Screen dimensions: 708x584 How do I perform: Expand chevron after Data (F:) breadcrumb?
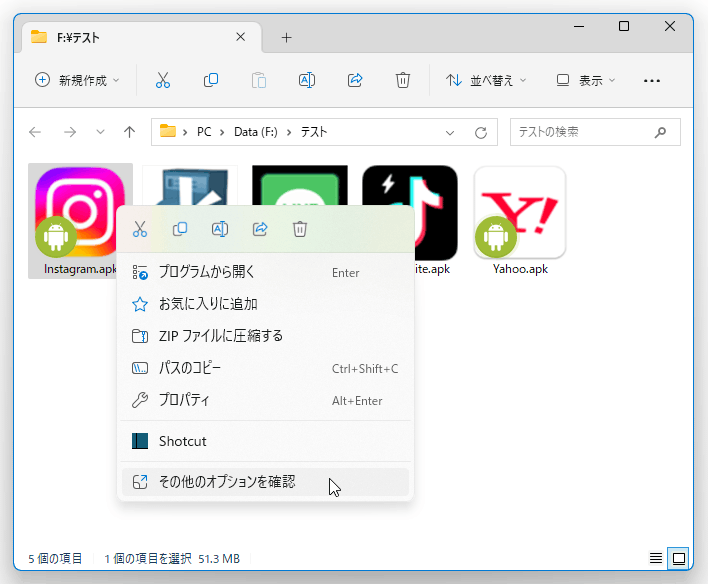coord(289,132)
